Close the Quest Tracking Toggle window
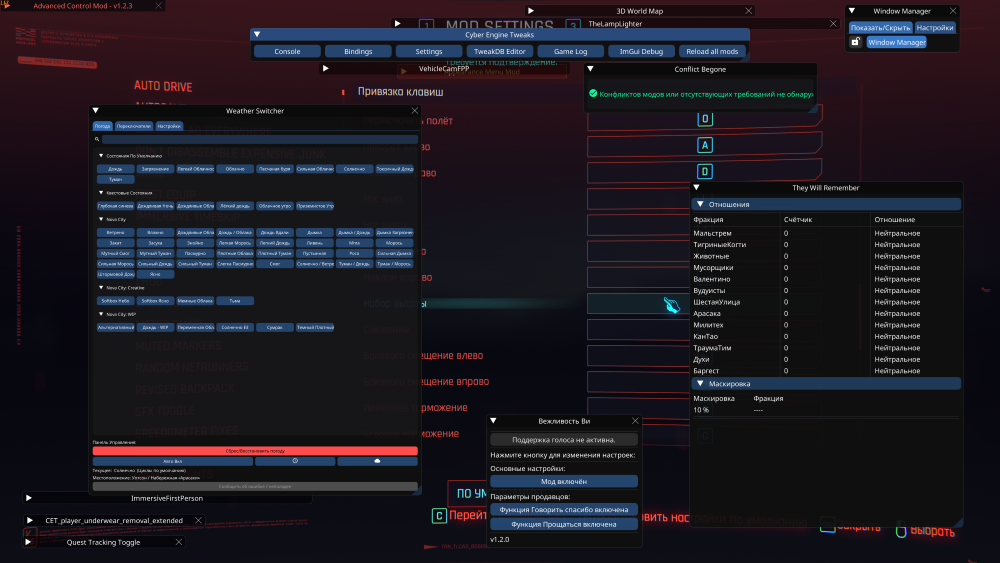 [x=179, y=542]
